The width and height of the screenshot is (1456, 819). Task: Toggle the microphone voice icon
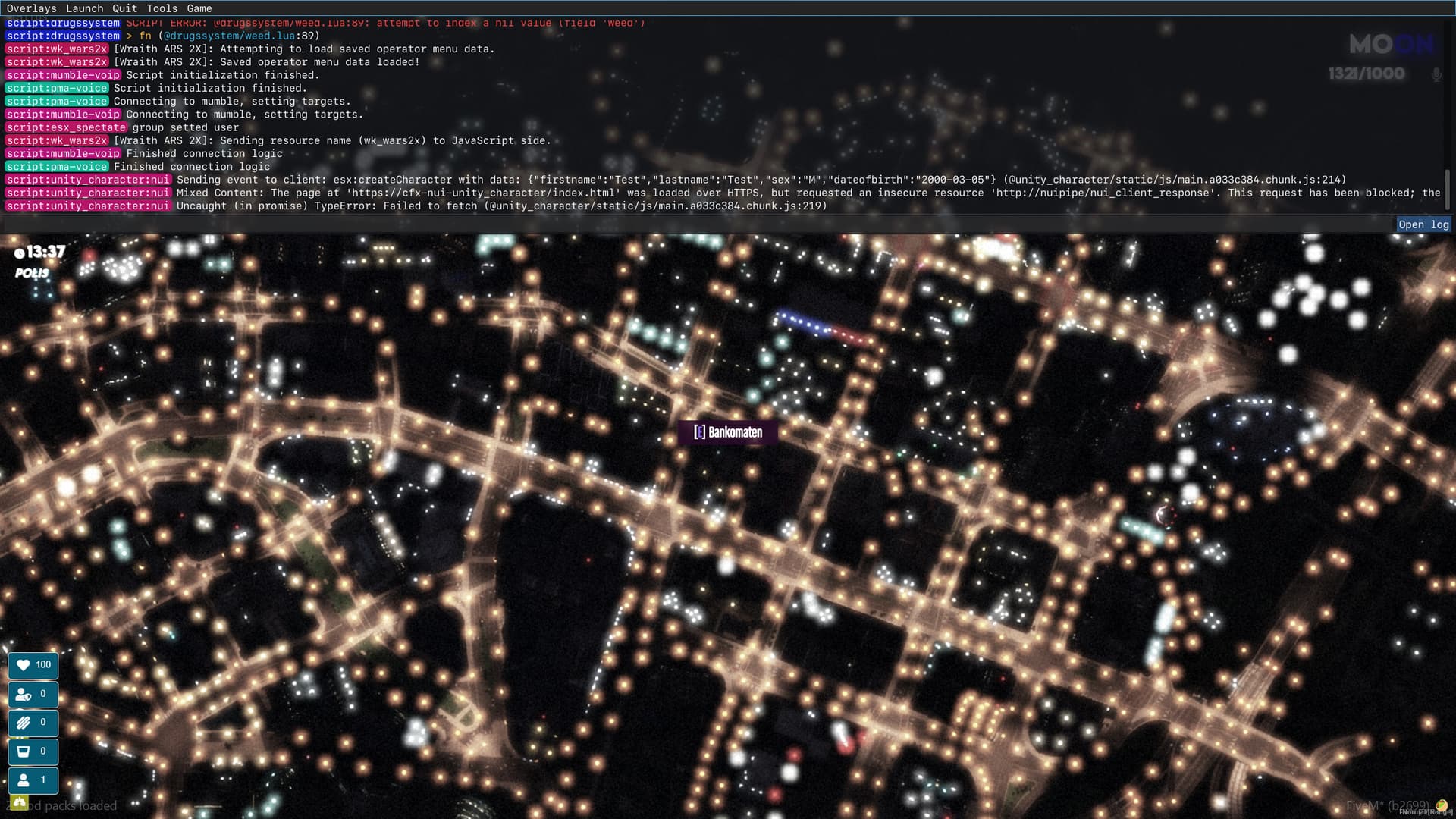click(1436, 74)
